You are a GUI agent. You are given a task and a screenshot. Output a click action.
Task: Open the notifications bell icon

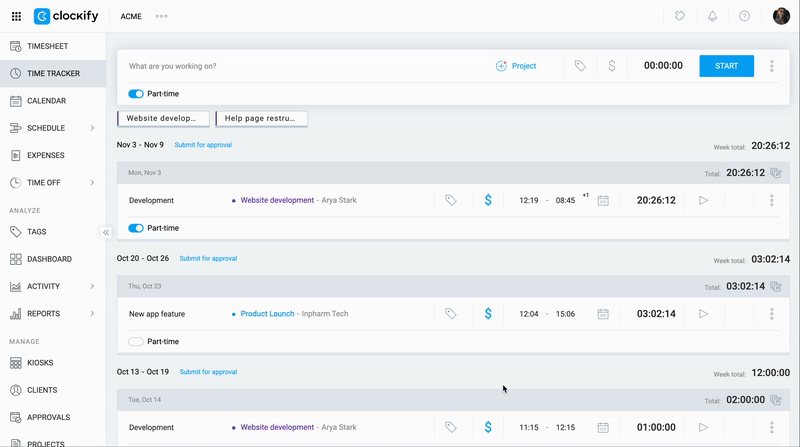[713, 16]
